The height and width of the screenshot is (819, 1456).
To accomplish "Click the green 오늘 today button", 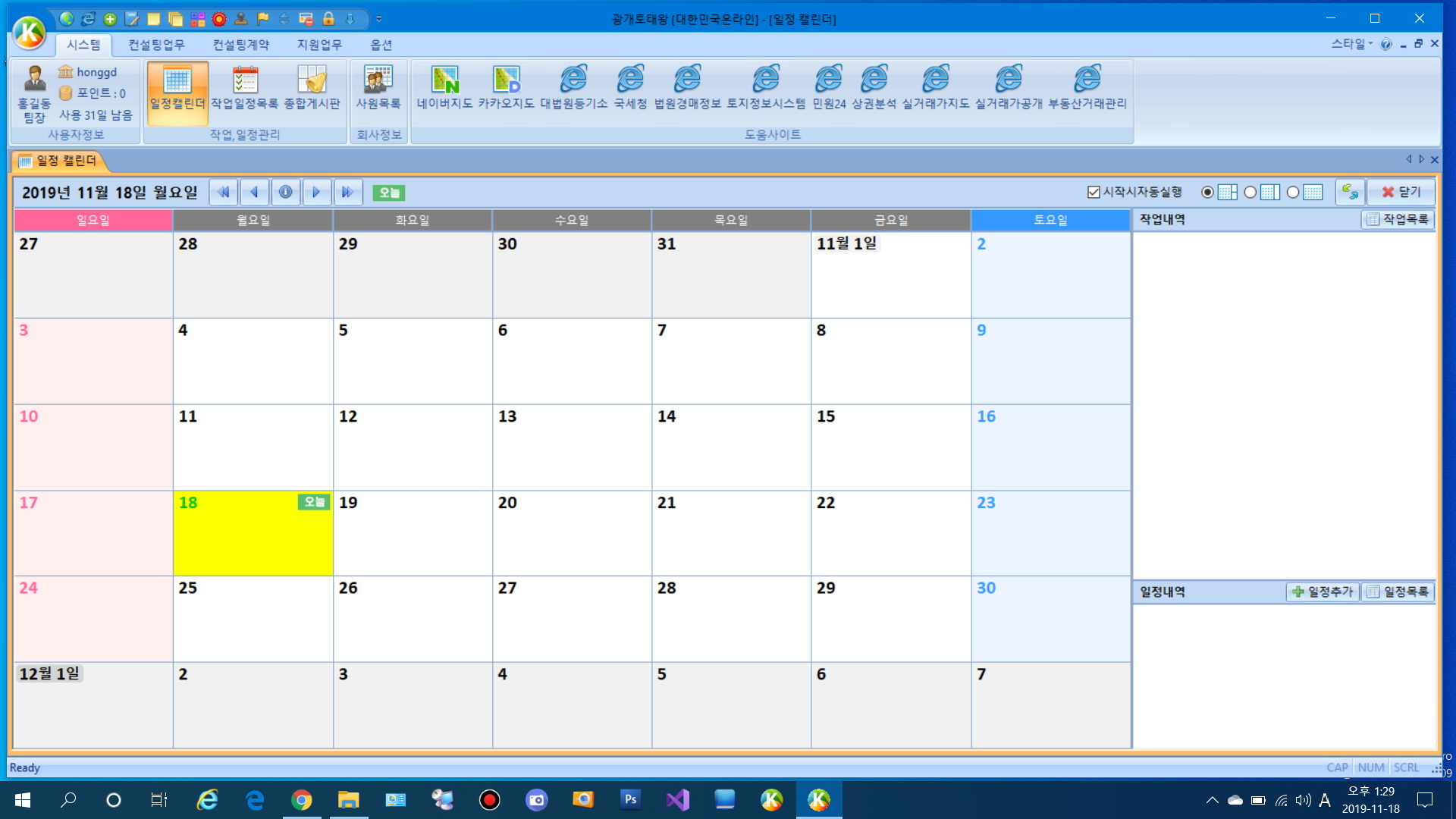I will 388,193.
